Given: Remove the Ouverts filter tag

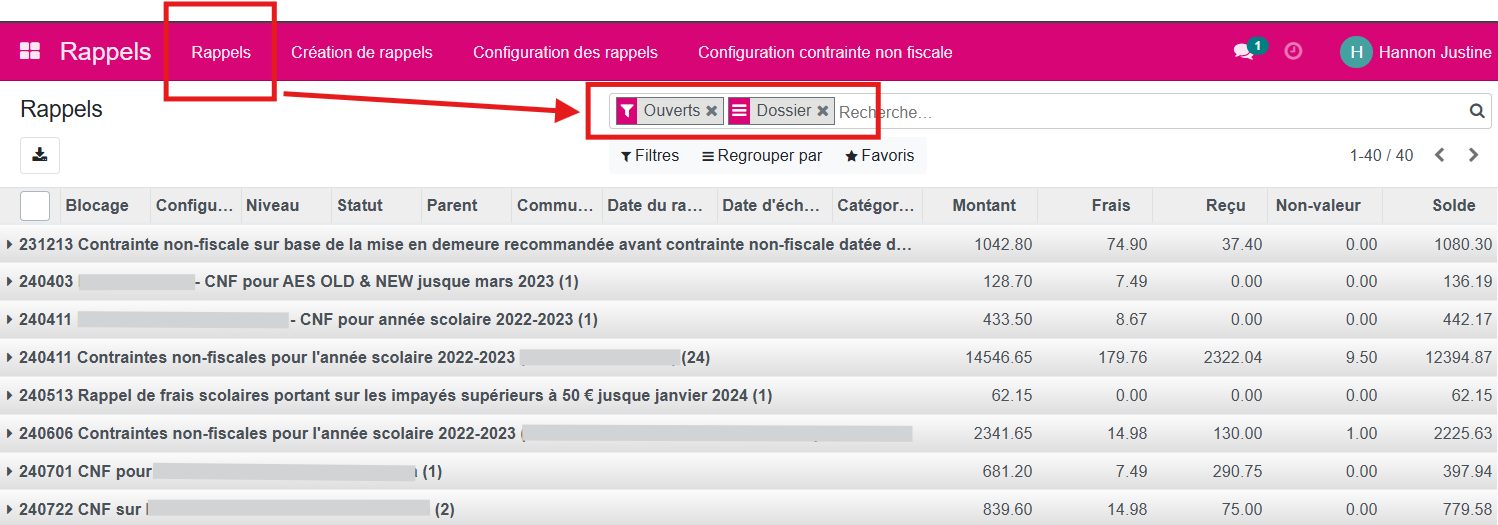Looking at the screenshot, I should [712, 111].
